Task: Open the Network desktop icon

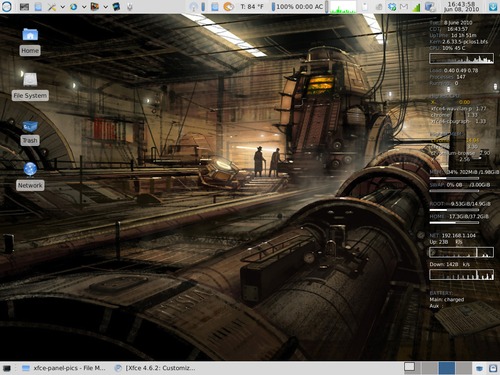Action: pos(30,176)
